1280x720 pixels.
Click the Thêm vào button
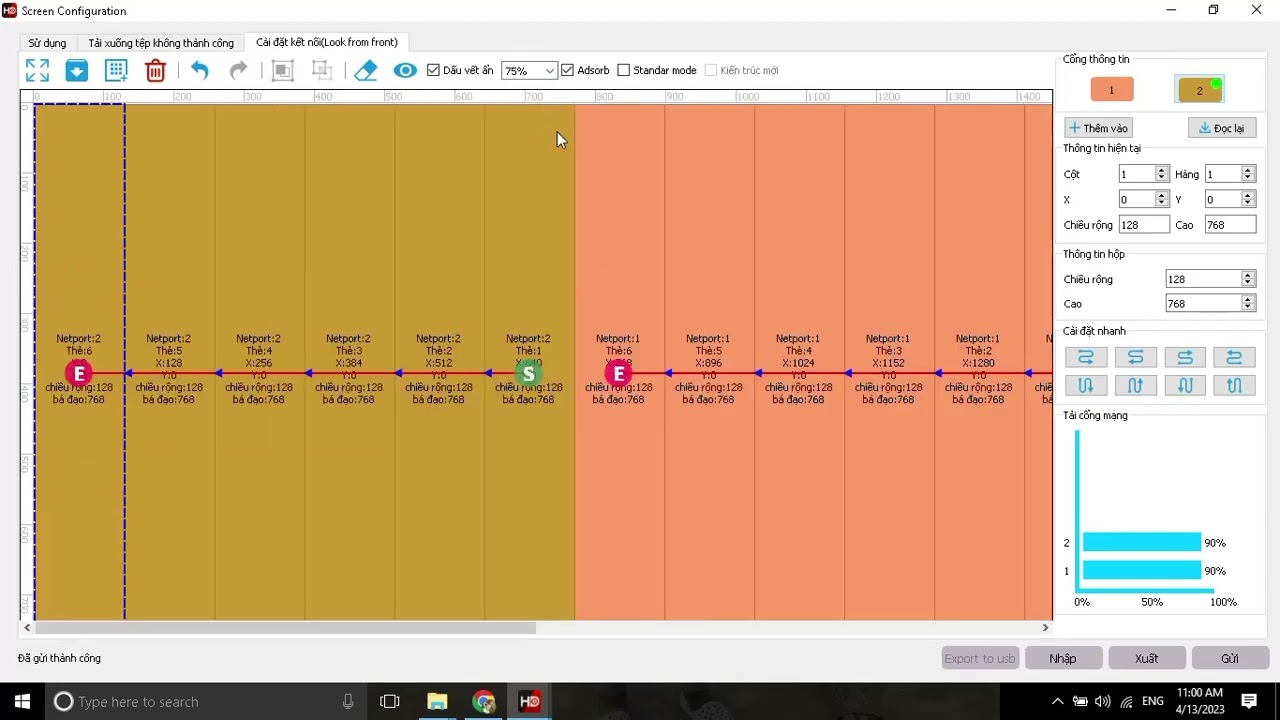[x=1098, y=128]
